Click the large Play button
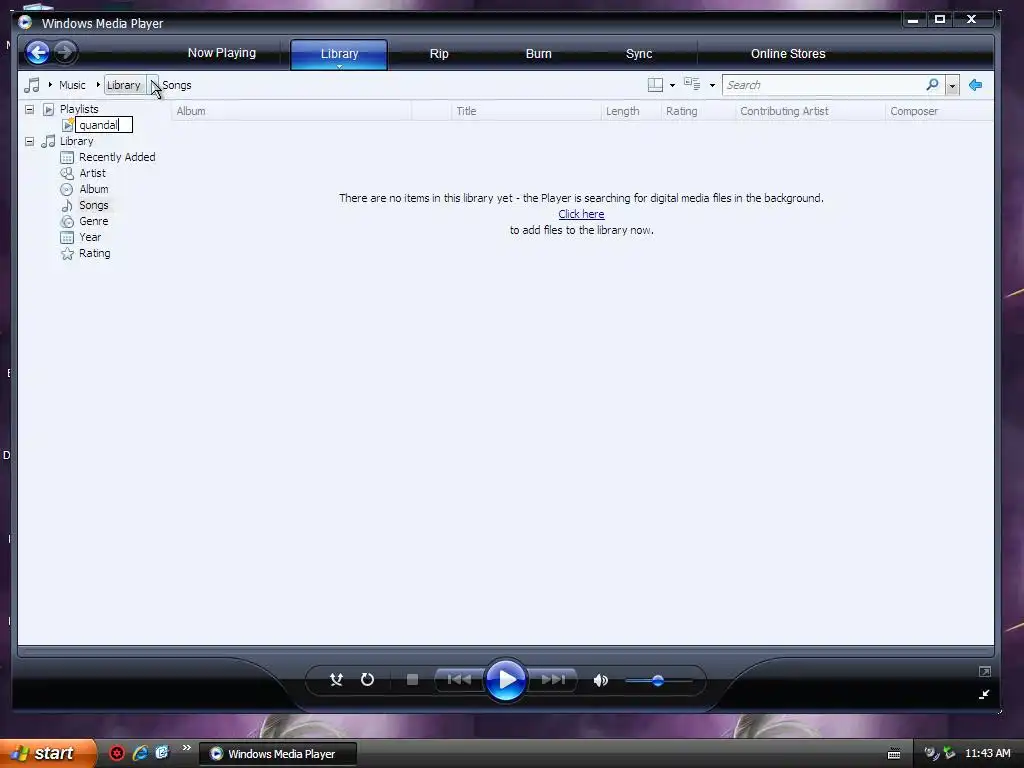The height and width of the screenshot is (768, 1024). (505, 680)
